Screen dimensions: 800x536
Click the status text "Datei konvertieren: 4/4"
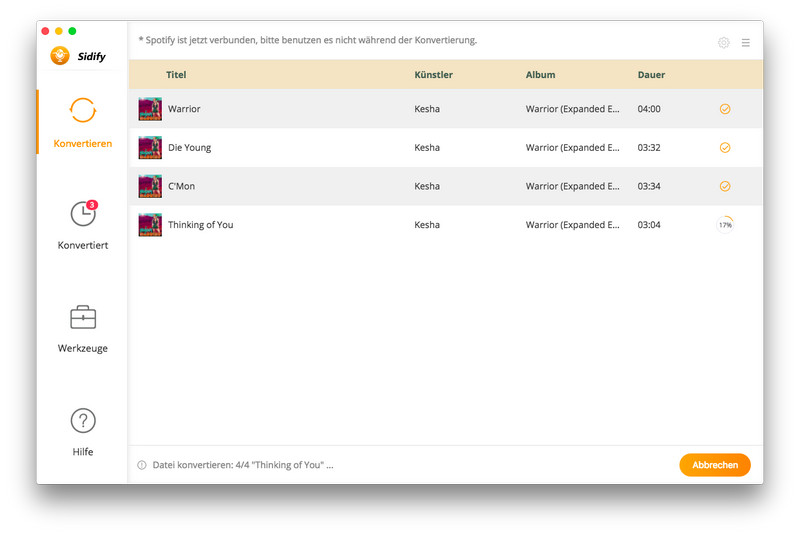202,465
